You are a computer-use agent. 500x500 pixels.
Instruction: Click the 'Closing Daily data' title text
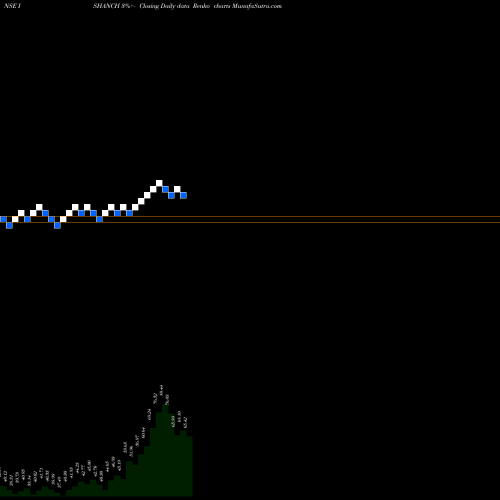tap(164, 6)
